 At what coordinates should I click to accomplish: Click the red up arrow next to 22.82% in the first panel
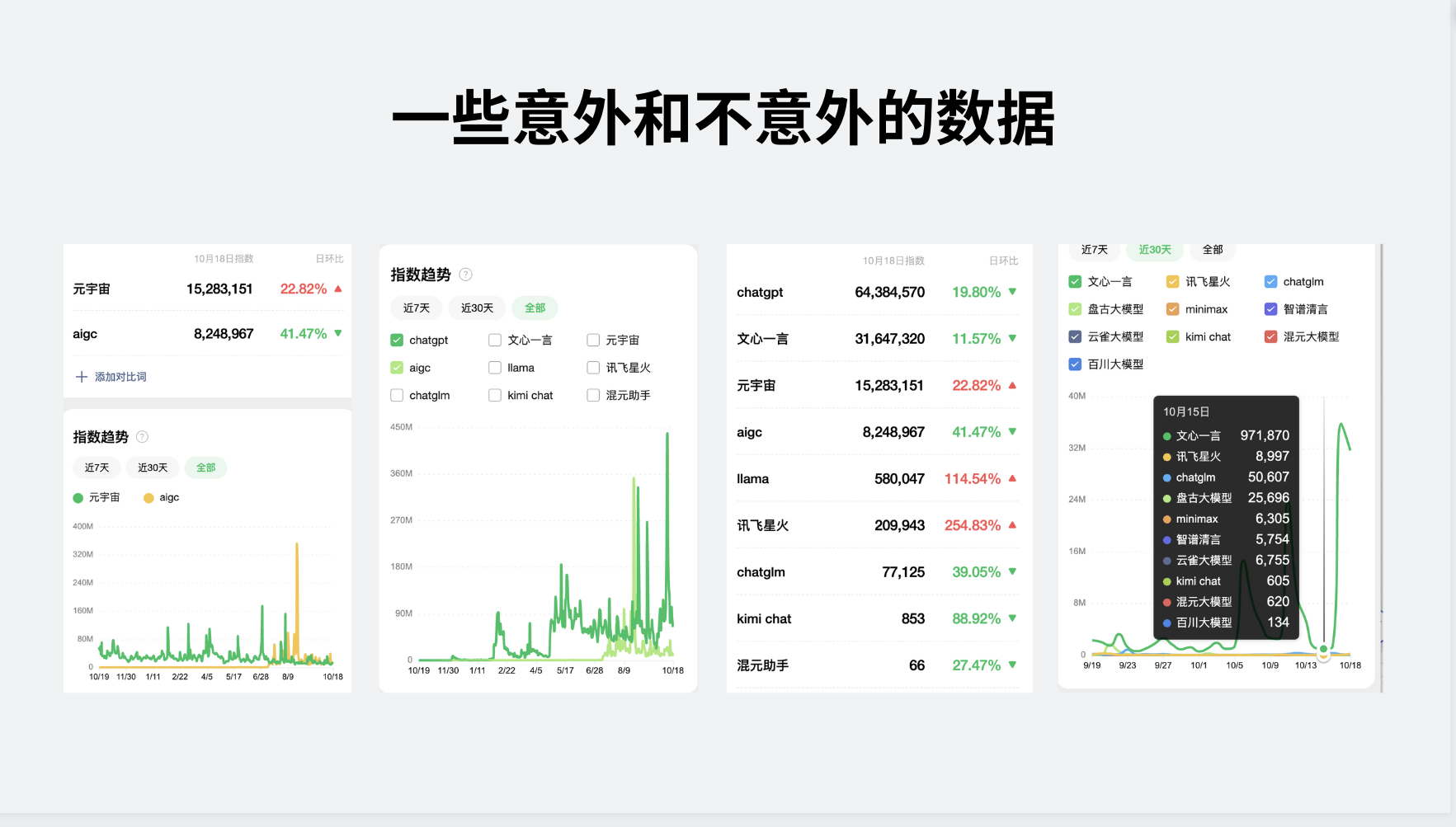(x=338, y=289)
